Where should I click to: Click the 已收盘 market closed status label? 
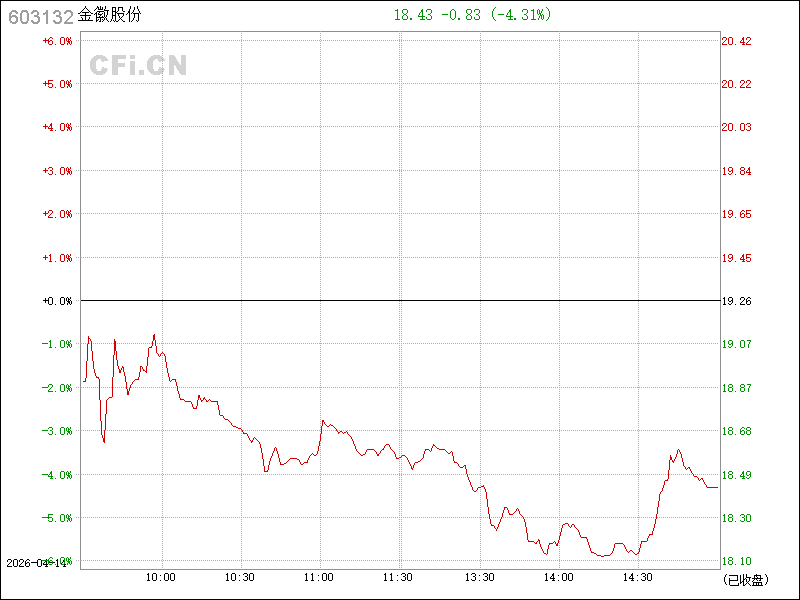tap(745, 579)
